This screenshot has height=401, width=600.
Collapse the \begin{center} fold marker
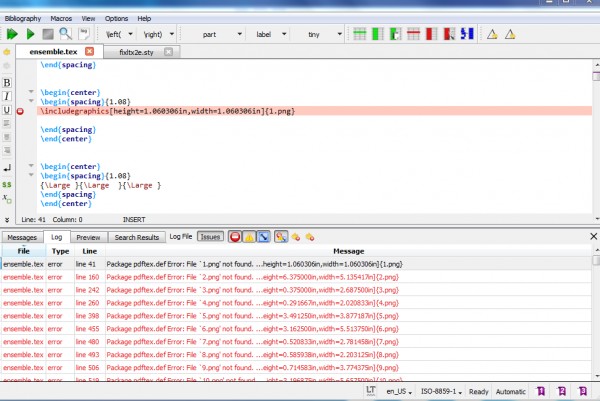click(x=31, y=93)
